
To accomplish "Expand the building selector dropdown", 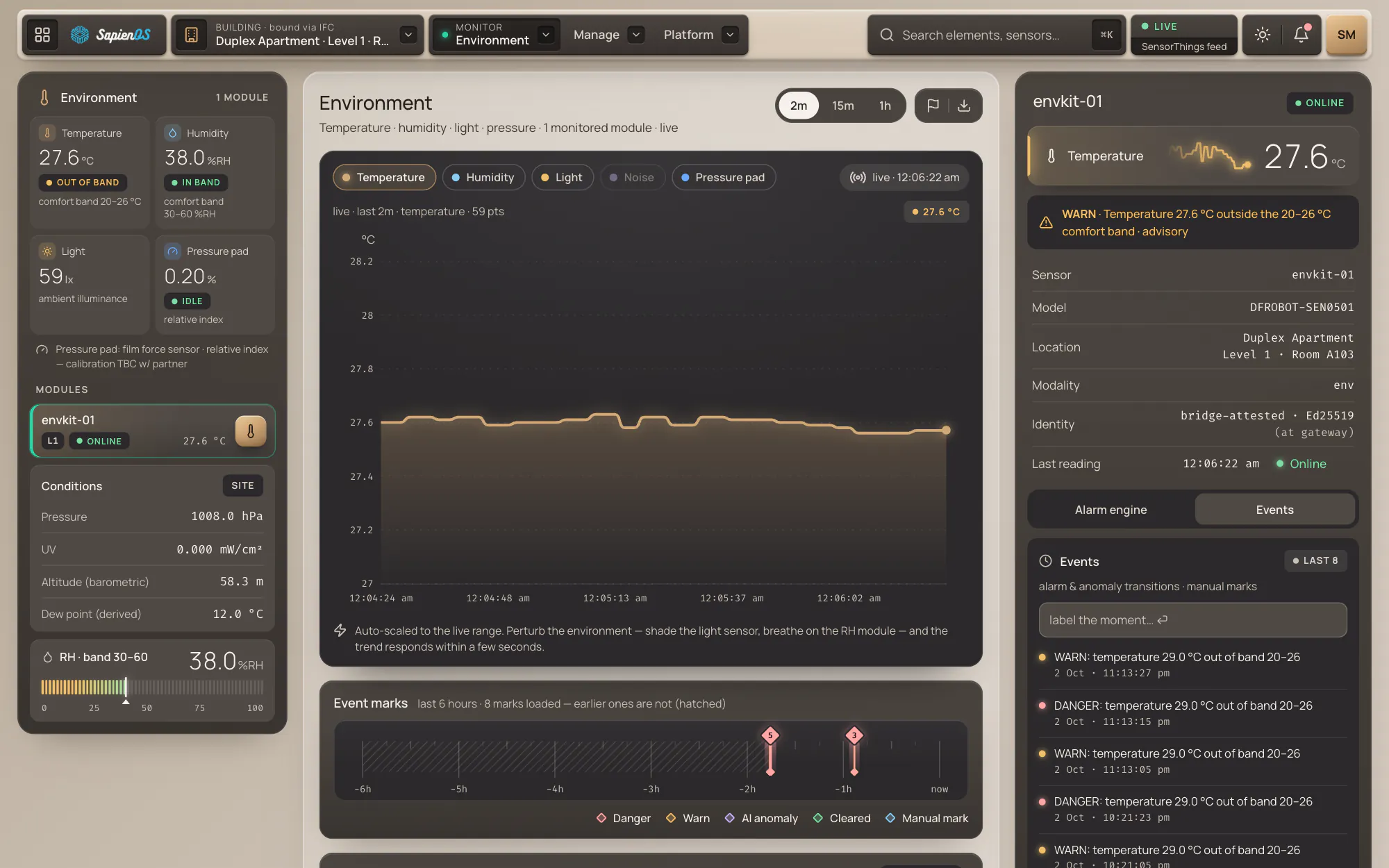I will [408, 35].
